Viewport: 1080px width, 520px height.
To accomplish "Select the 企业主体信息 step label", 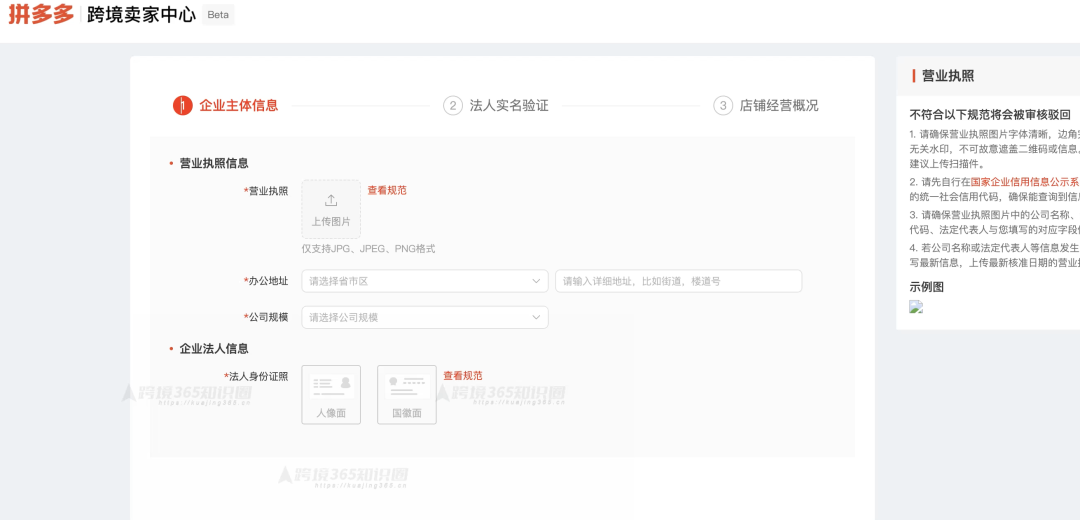I will pyautogui.click(x=238, y=105).
